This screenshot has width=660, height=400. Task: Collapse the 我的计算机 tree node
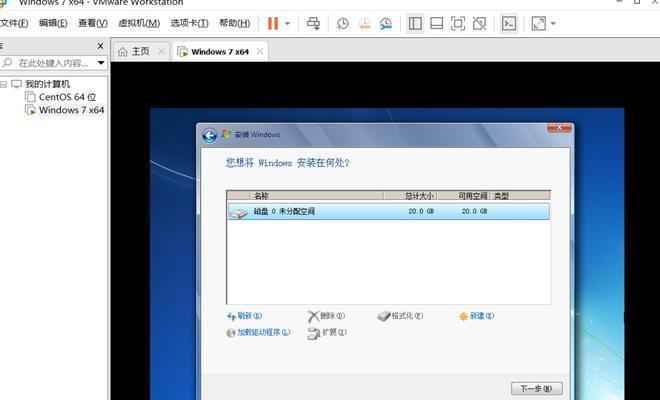tap(4, 84)
